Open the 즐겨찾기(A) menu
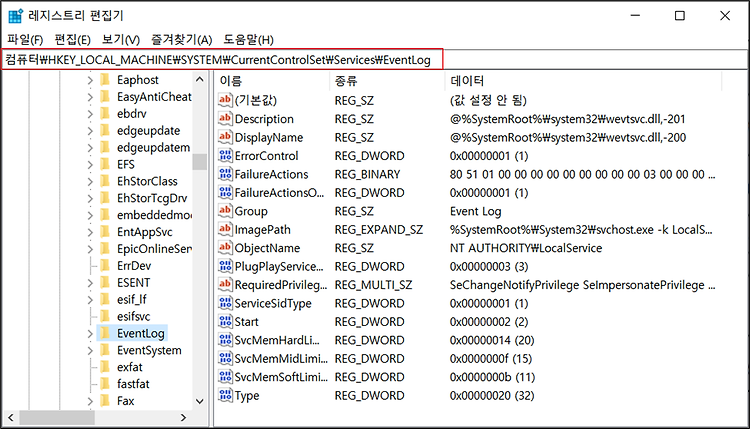This screenshot has height=429, width=750. [x=181, y=40]
